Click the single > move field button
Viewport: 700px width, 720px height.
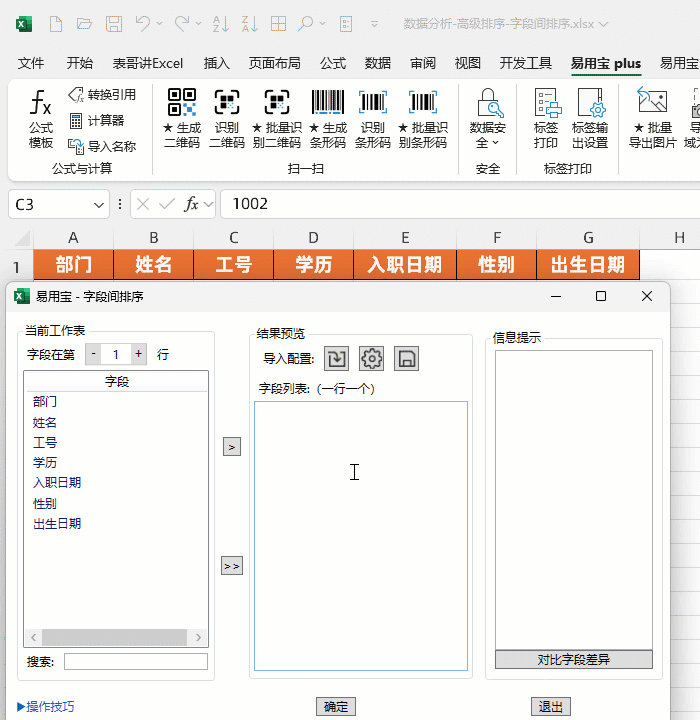(232, 447)
